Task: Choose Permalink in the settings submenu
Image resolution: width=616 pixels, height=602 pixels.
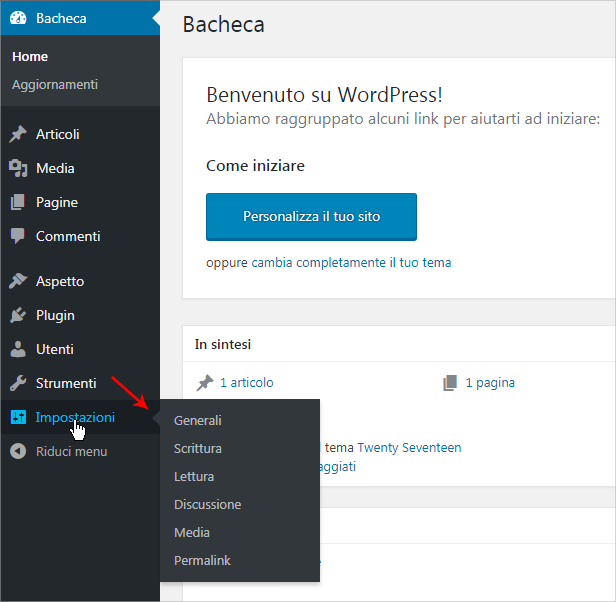Action: coord(202,560)
